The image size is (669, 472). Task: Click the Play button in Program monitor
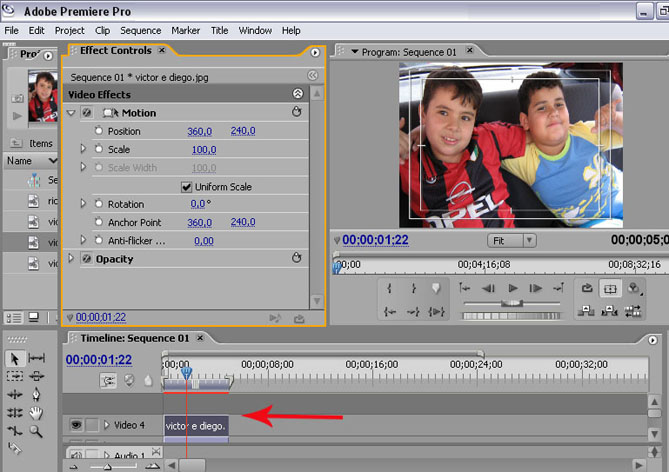(513, 288)
